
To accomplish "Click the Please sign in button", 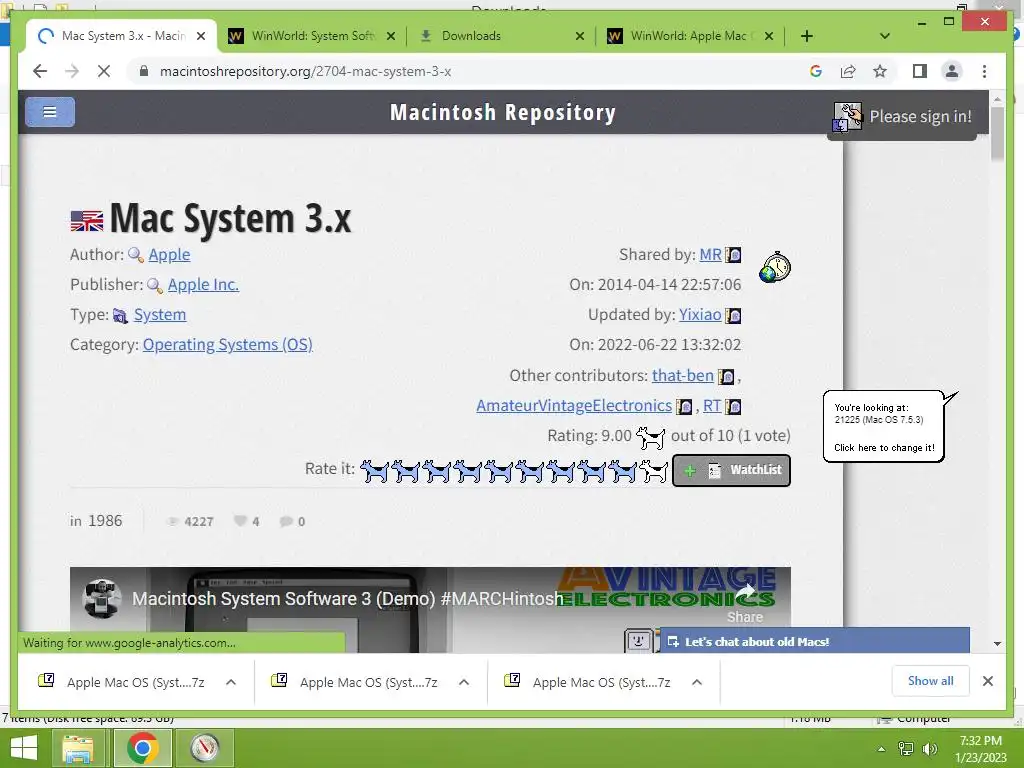I will tap(904, 116).
